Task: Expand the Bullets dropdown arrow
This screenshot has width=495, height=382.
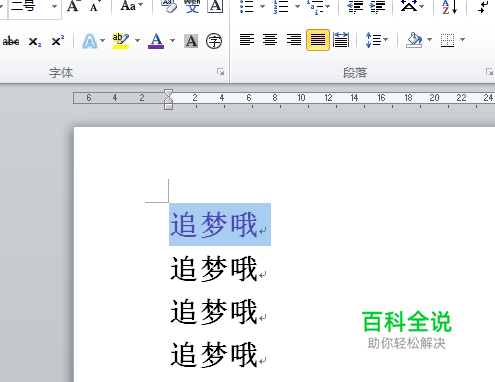Action: pyautogui.click(x=262, y=6)
